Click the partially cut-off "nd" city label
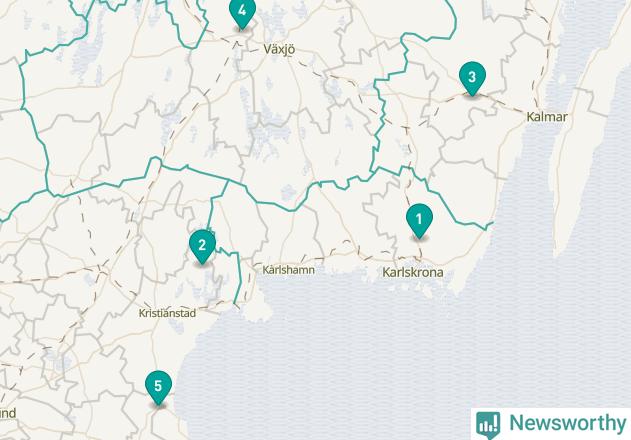Viewport: 631px width, 440px height. point(8,413)
